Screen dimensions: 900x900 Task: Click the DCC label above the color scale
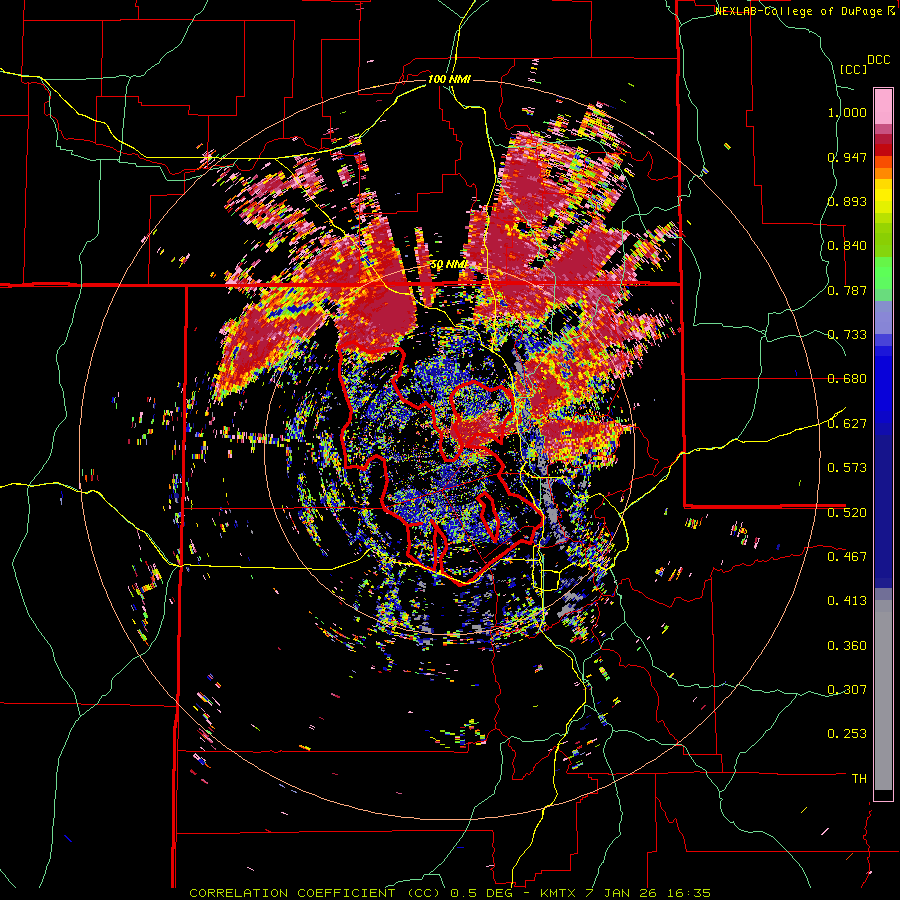tap(879, 60)
